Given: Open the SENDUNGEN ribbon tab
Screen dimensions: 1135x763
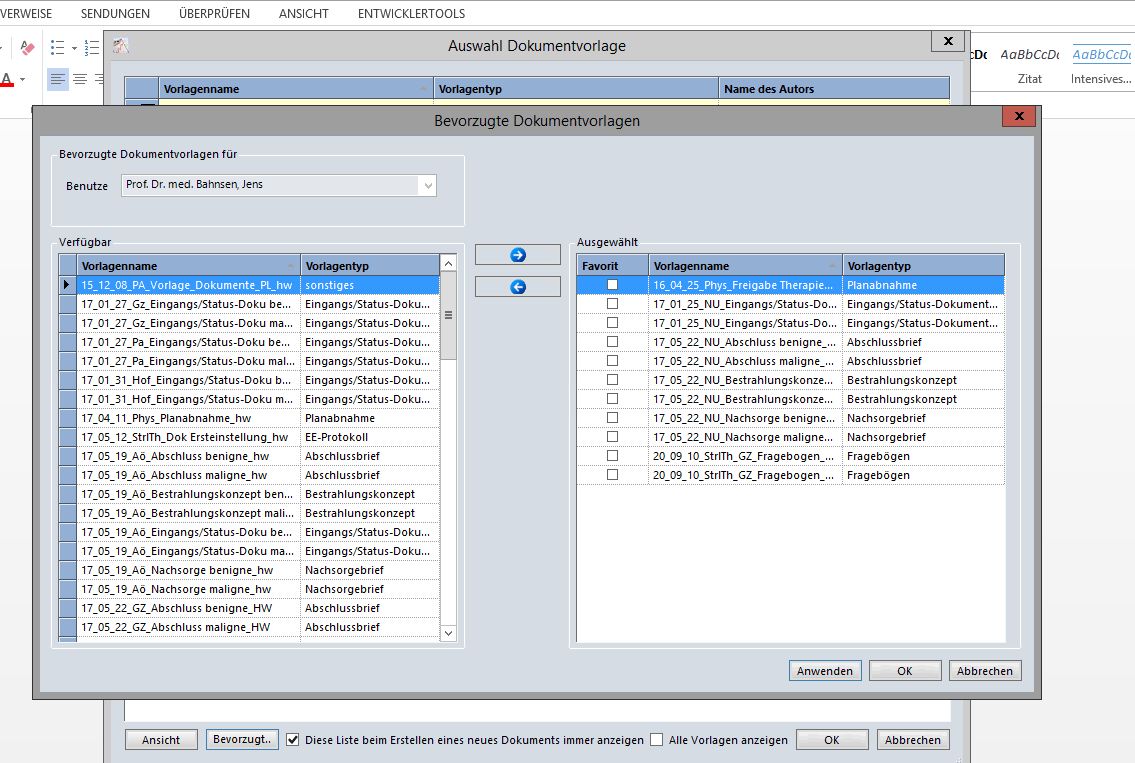Looking at the screenshot, I should click(x=115, y=14).
